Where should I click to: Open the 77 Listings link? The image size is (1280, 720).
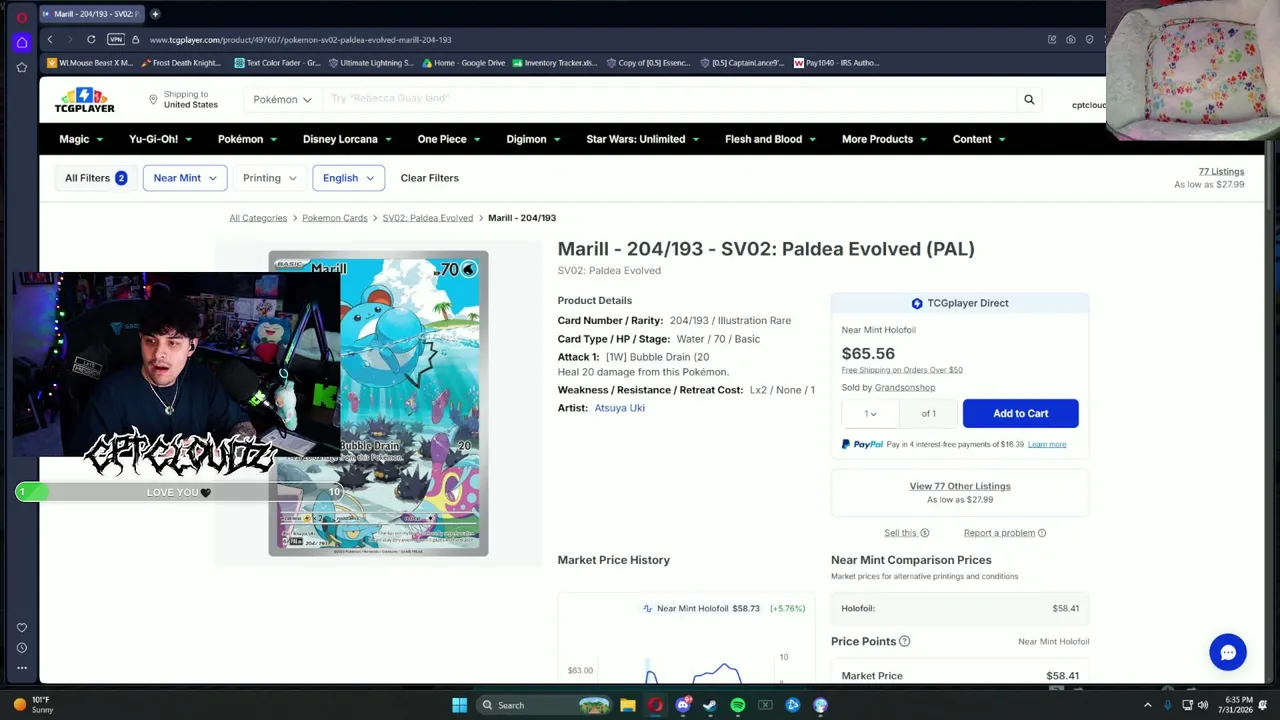[1221, 172]
